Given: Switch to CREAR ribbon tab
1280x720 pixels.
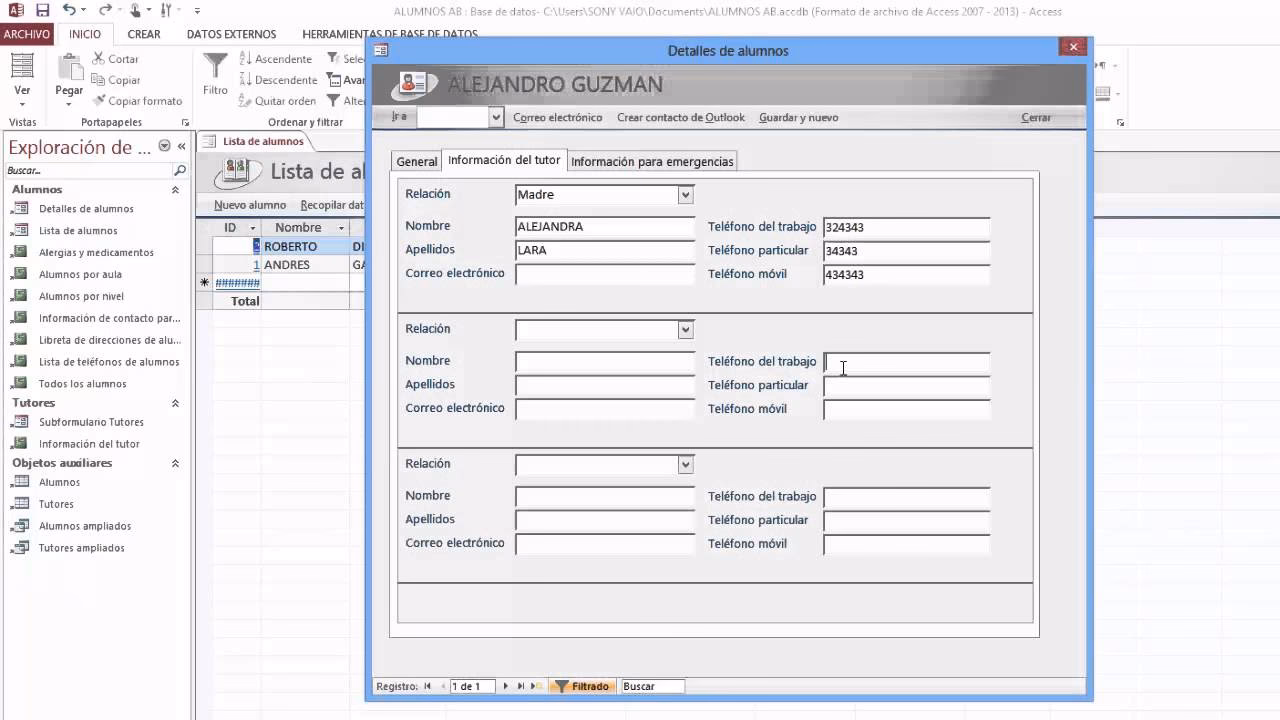Looking at the screenshot, I should (144, 34).
